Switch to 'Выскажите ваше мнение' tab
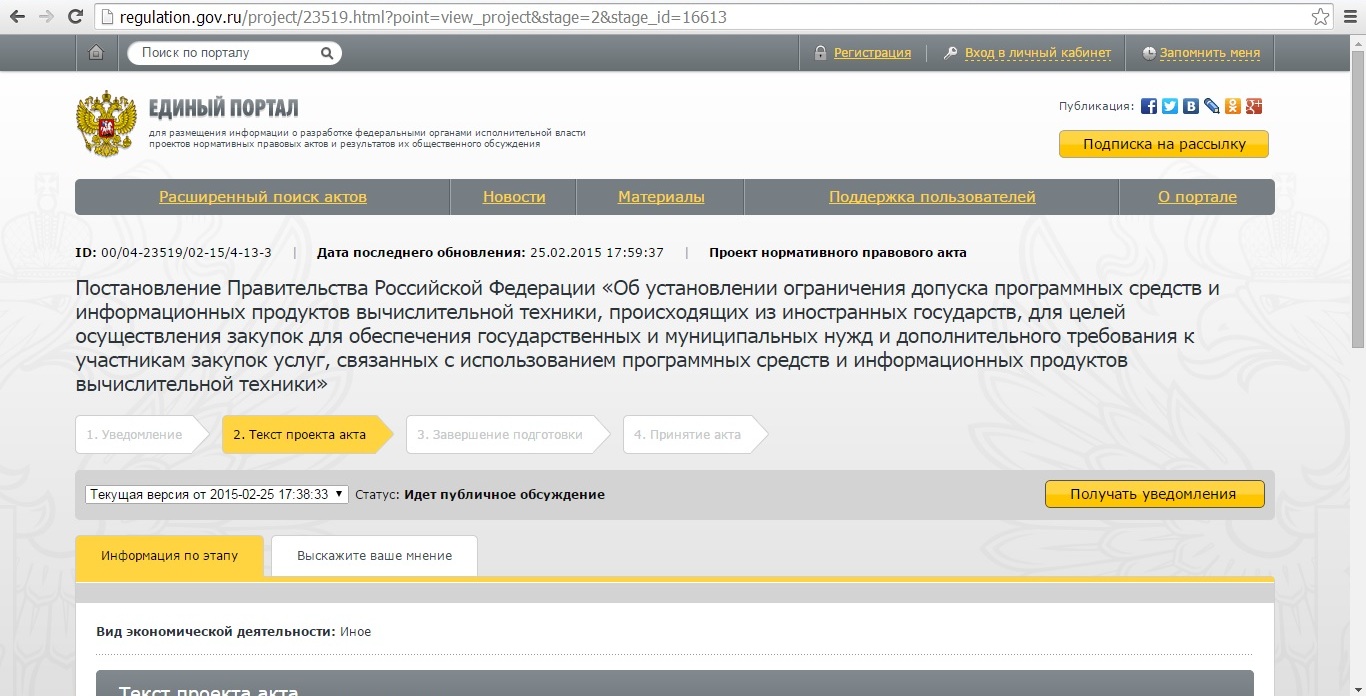The image size is (1366, 696). coord(374,556)
